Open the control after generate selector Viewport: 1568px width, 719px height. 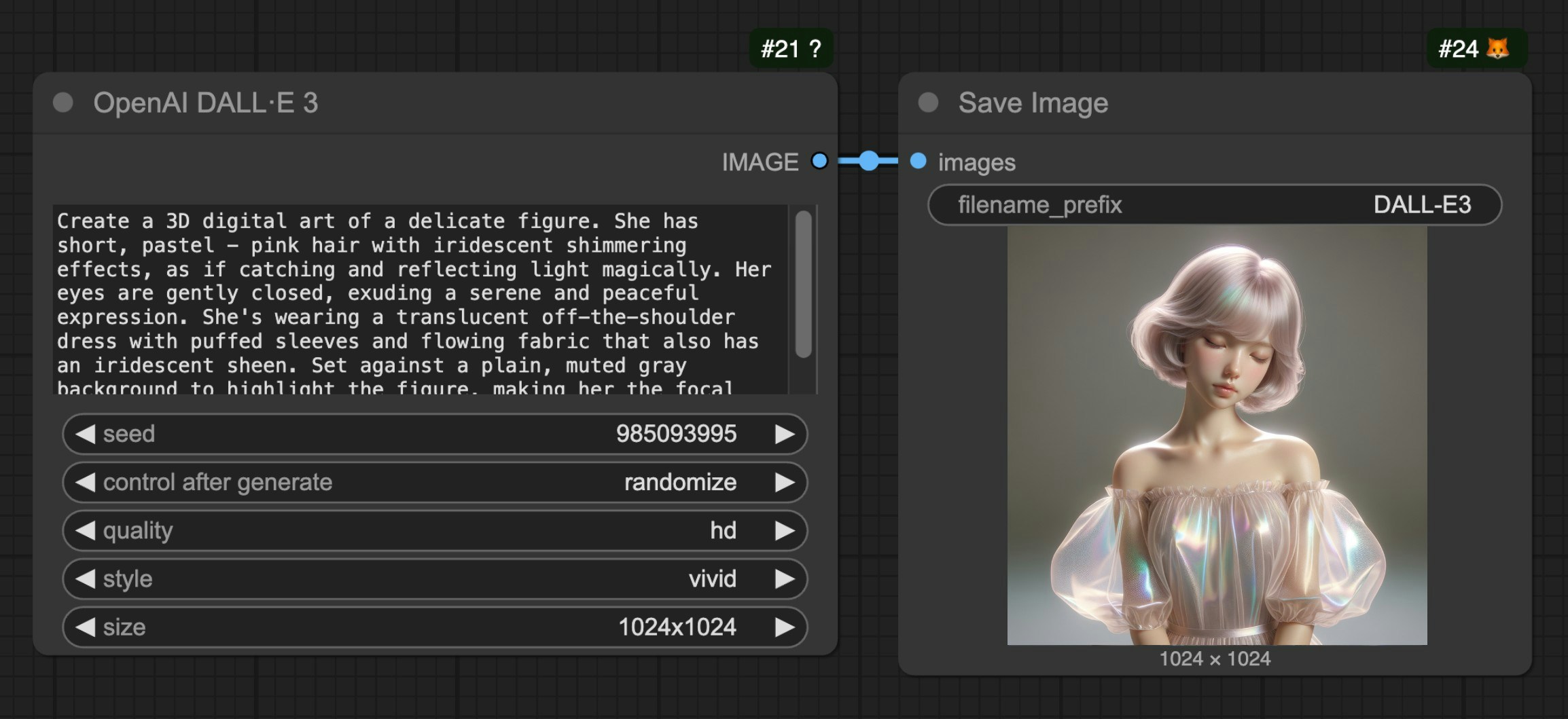[435, 482]
